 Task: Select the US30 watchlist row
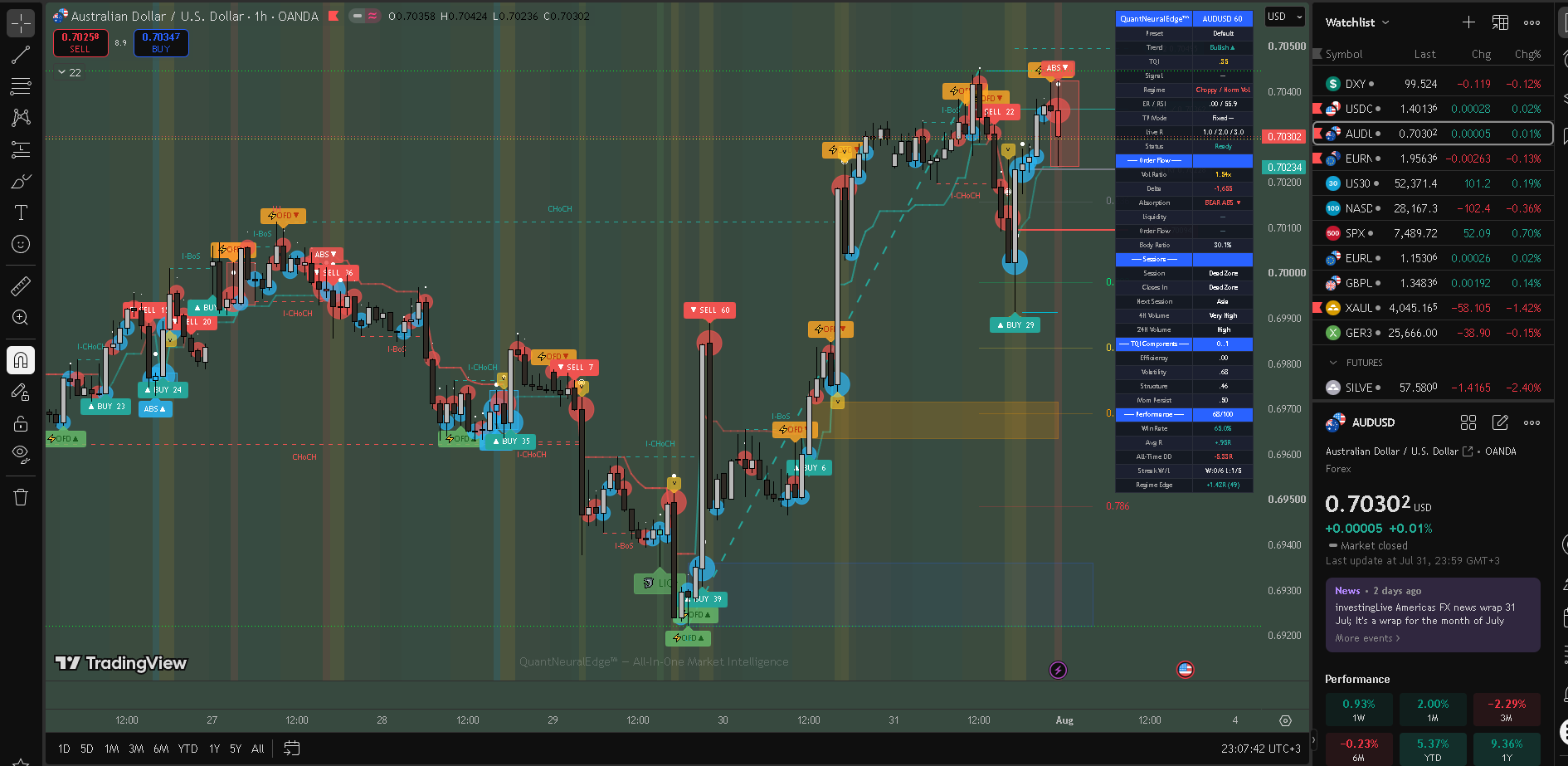tap(1433, 183)
